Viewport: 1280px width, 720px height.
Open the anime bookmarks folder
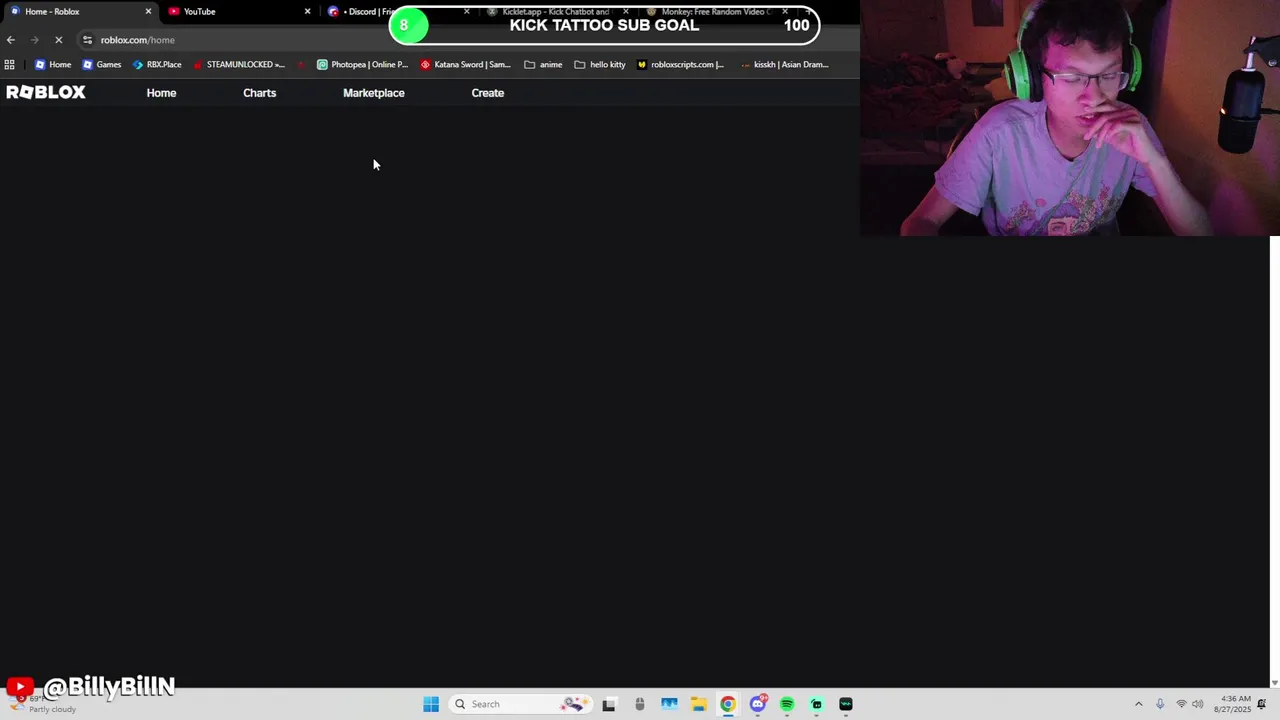tap(543, 64)
